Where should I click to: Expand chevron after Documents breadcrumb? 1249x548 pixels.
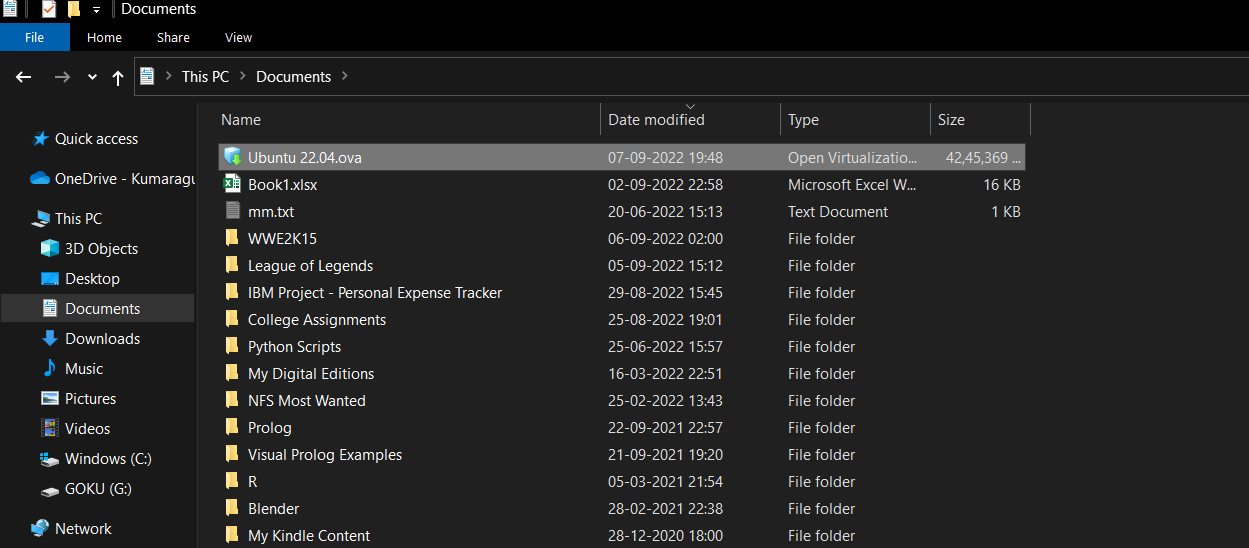pyautogui.click(x=345, y=76)
